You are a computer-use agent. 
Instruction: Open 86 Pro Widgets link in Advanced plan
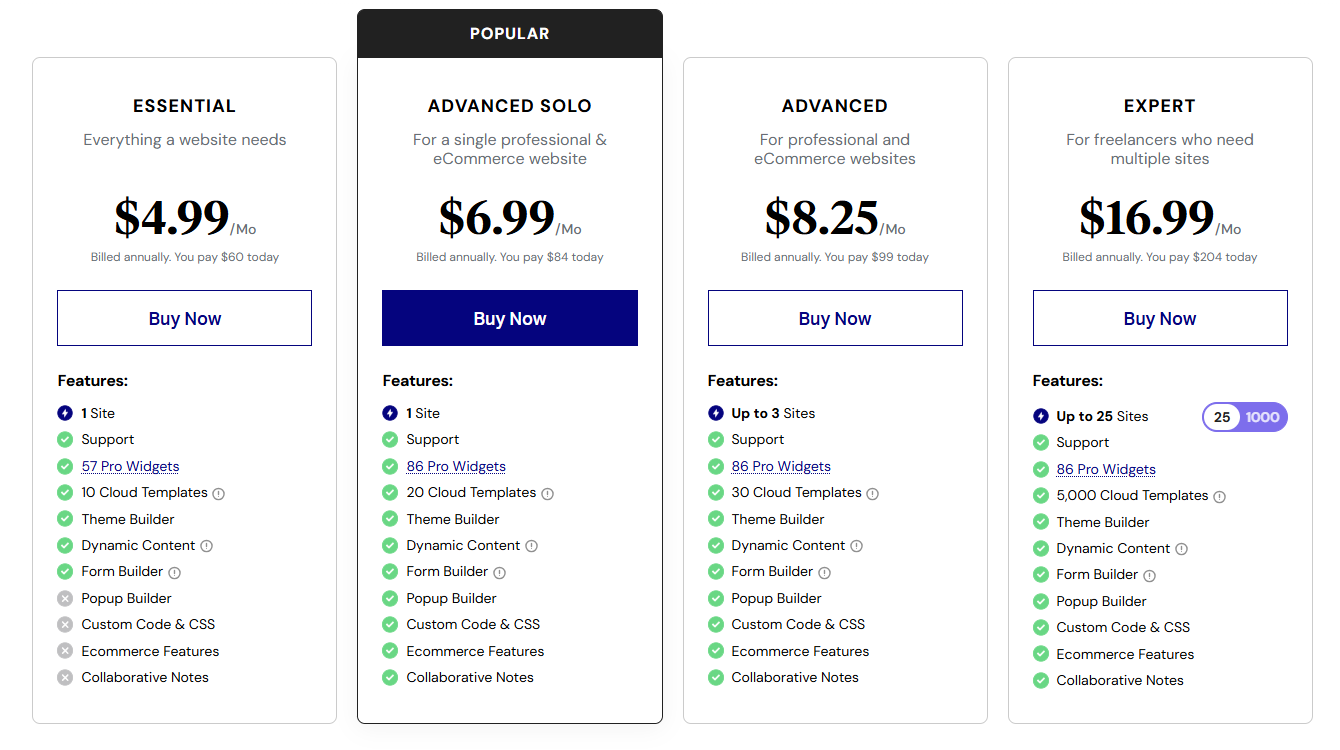(781, 466)
